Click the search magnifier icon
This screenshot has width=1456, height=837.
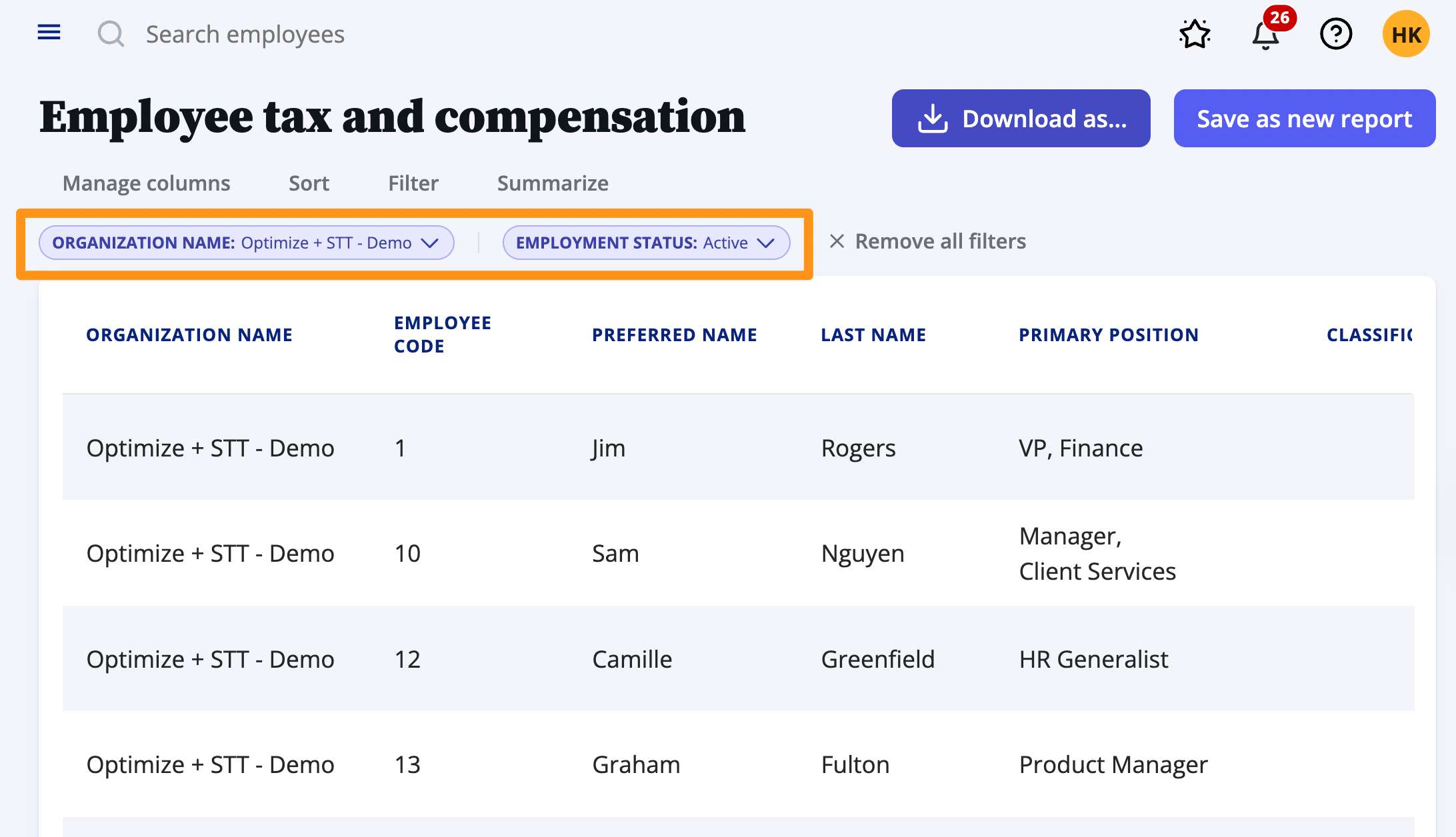[x=111, y=33]
